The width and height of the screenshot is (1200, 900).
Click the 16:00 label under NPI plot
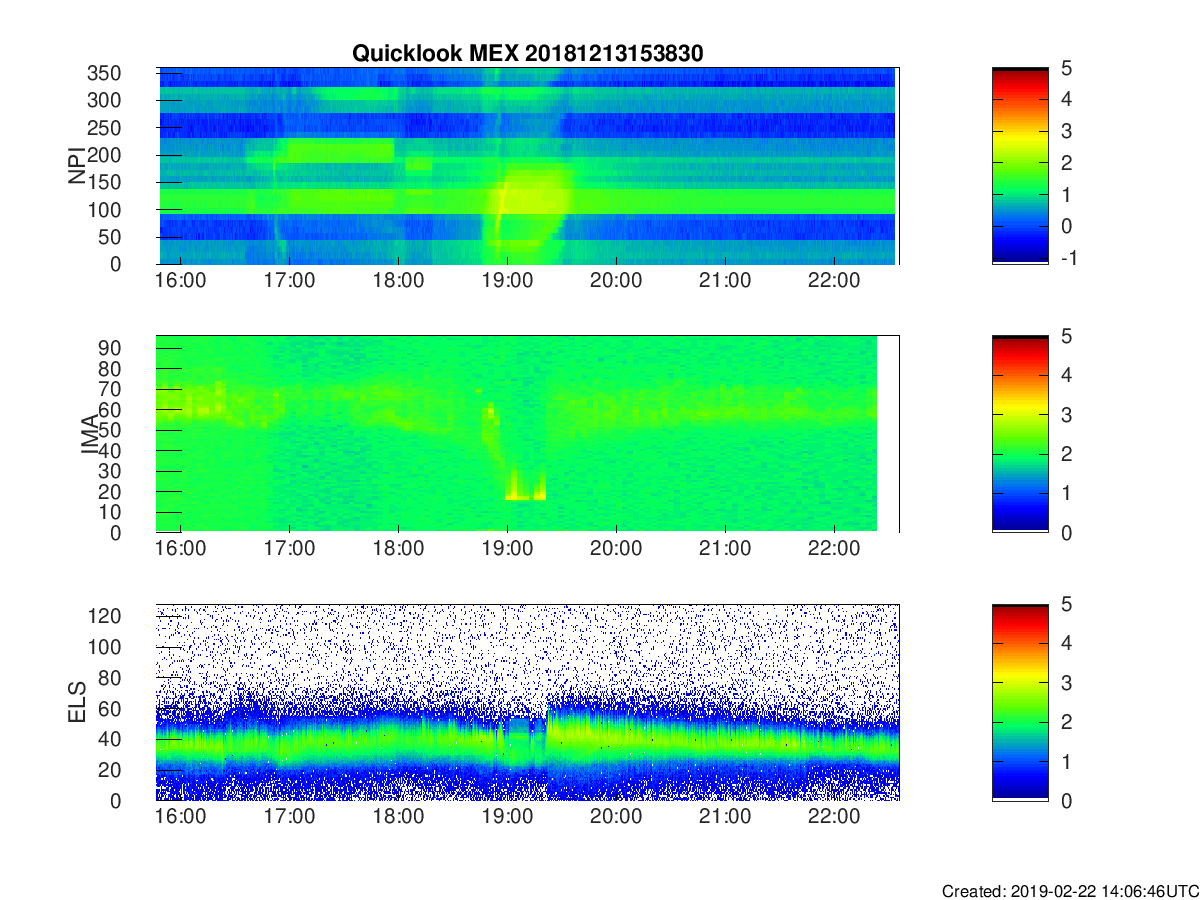click(181, 282)
